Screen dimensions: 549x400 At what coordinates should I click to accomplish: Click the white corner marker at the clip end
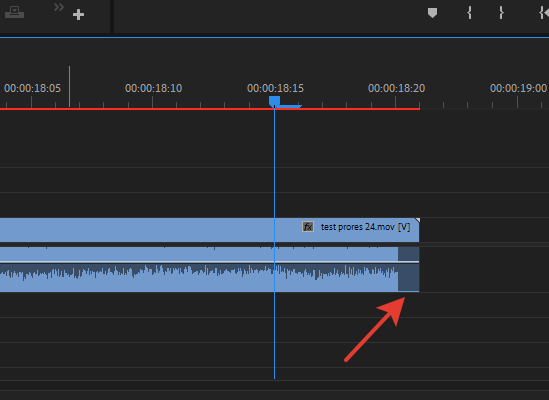click(x=417, y=220)
